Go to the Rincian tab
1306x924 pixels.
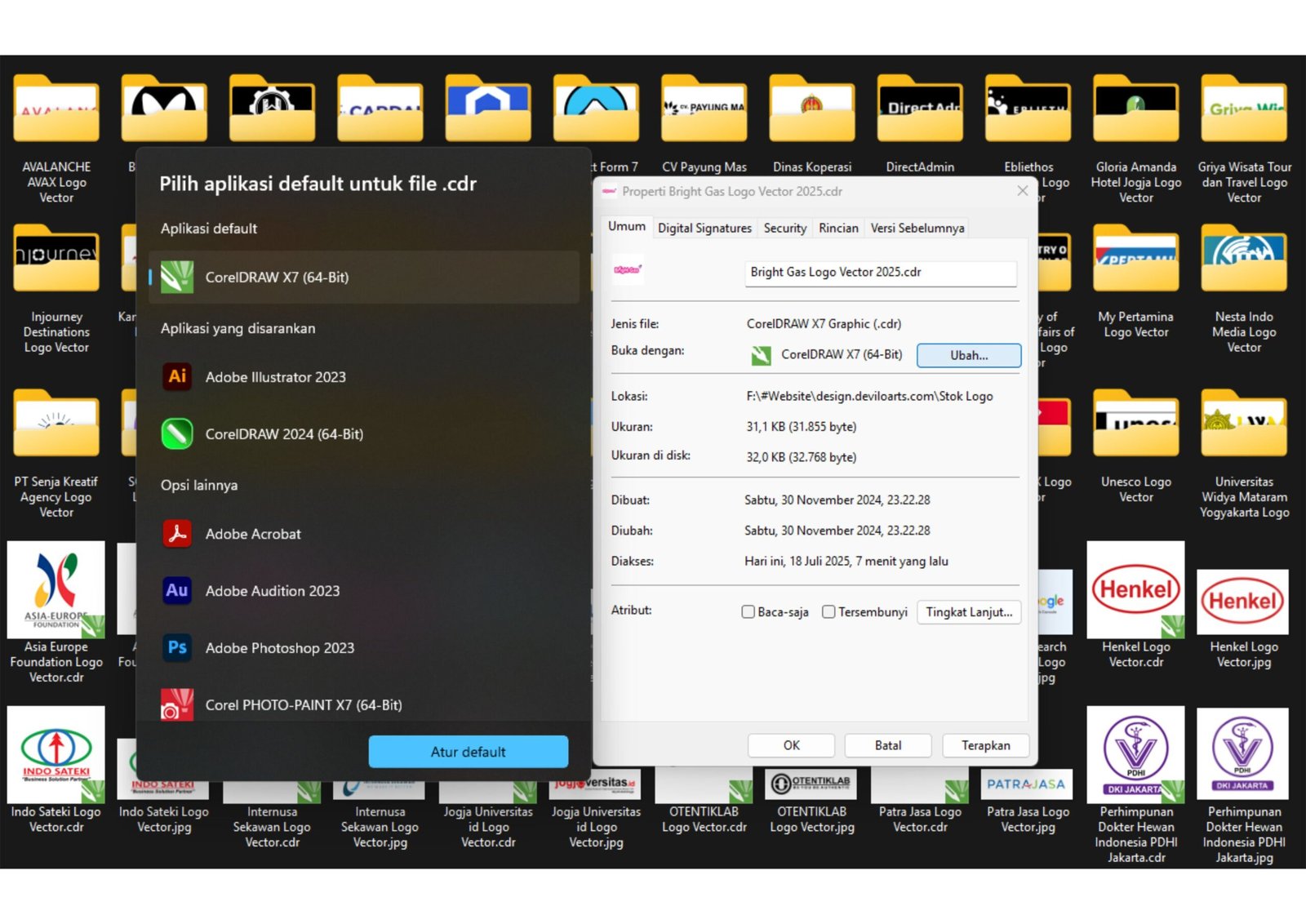pyautogui.click(x=838, y=229)
